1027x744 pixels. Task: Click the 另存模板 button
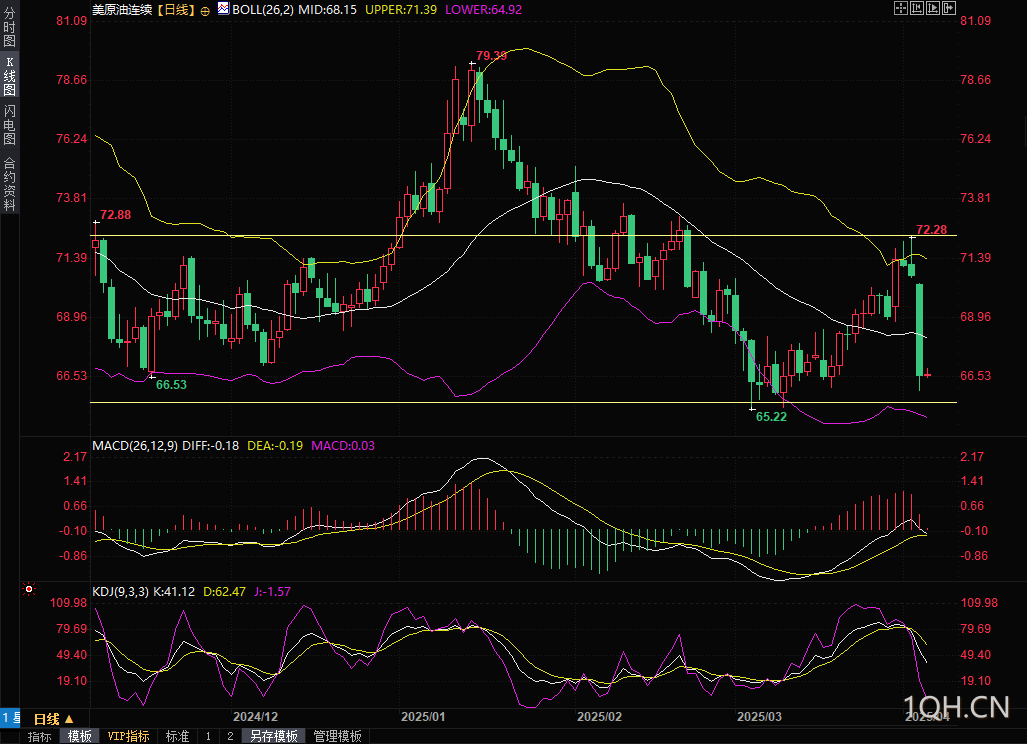(x=274, y=736)
